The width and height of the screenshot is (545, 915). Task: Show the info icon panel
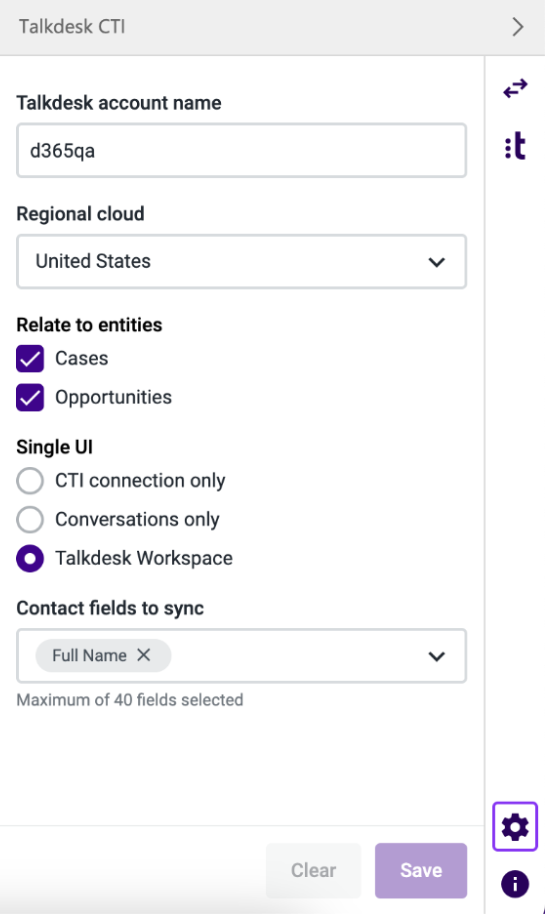click(x=515, y=883)
